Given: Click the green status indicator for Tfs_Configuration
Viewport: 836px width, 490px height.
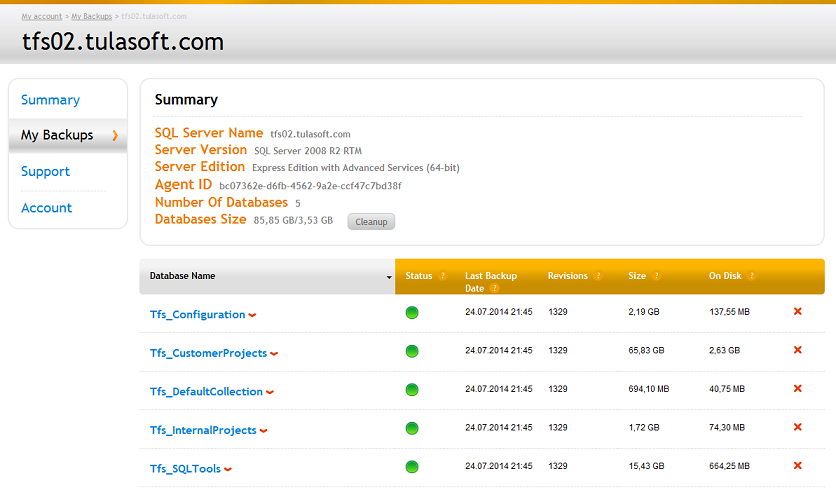Looking at the screenshot, I should tap(412, 312).
